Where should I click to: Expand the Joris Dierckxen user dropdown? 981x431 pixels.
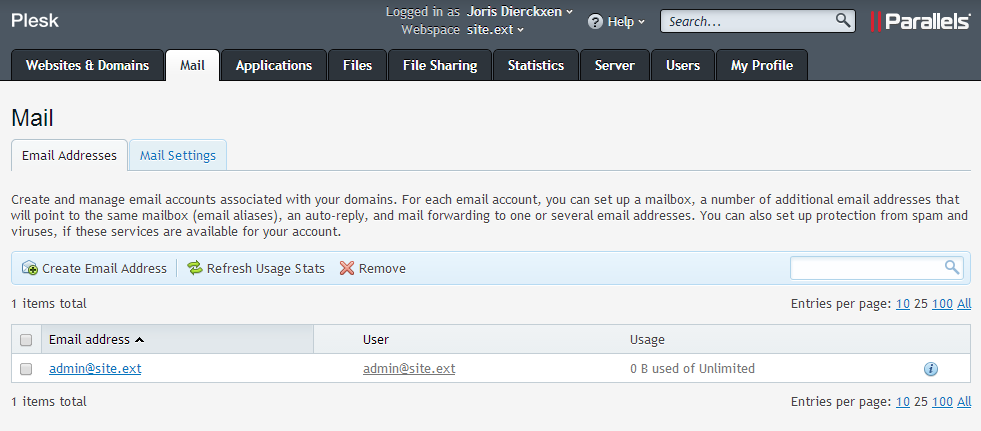click(520, 12)
